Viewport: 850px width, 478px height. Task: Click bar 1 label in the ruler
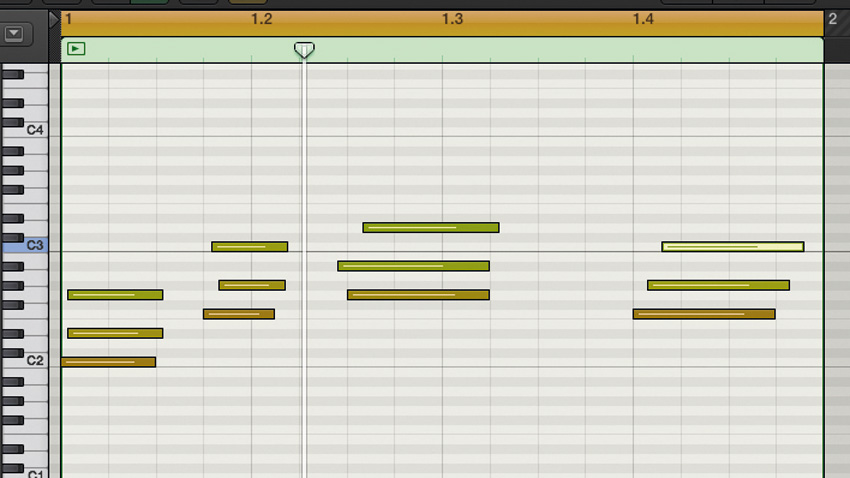click(69, 20)
